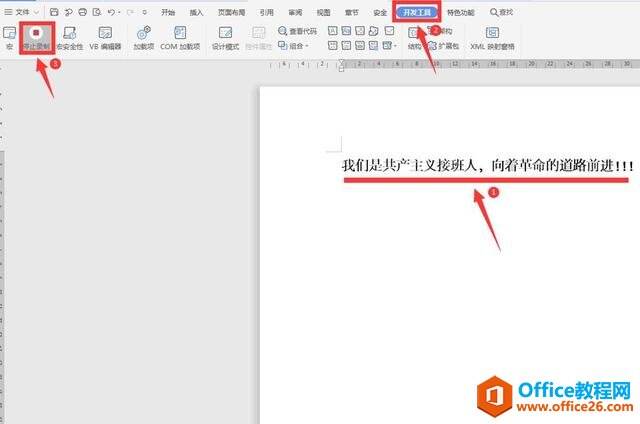Open COM 加载项 add-ins

coord(180,38)
